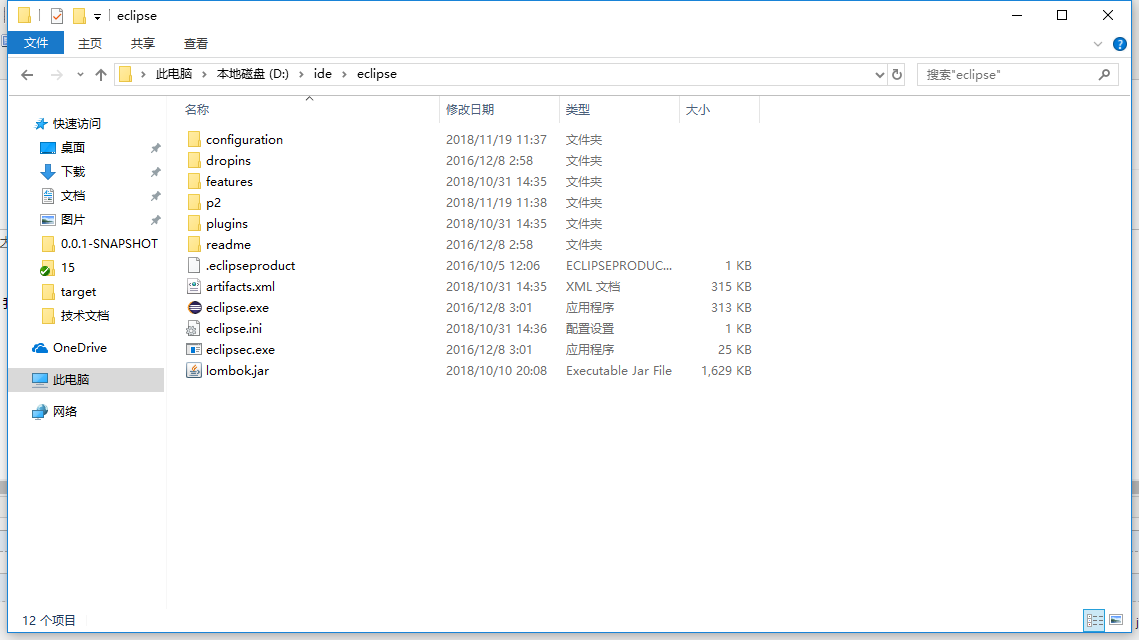Click the properties quick access toolbar icon
The width and height of the screenshot is (1139, 640).
click(57, 15)
